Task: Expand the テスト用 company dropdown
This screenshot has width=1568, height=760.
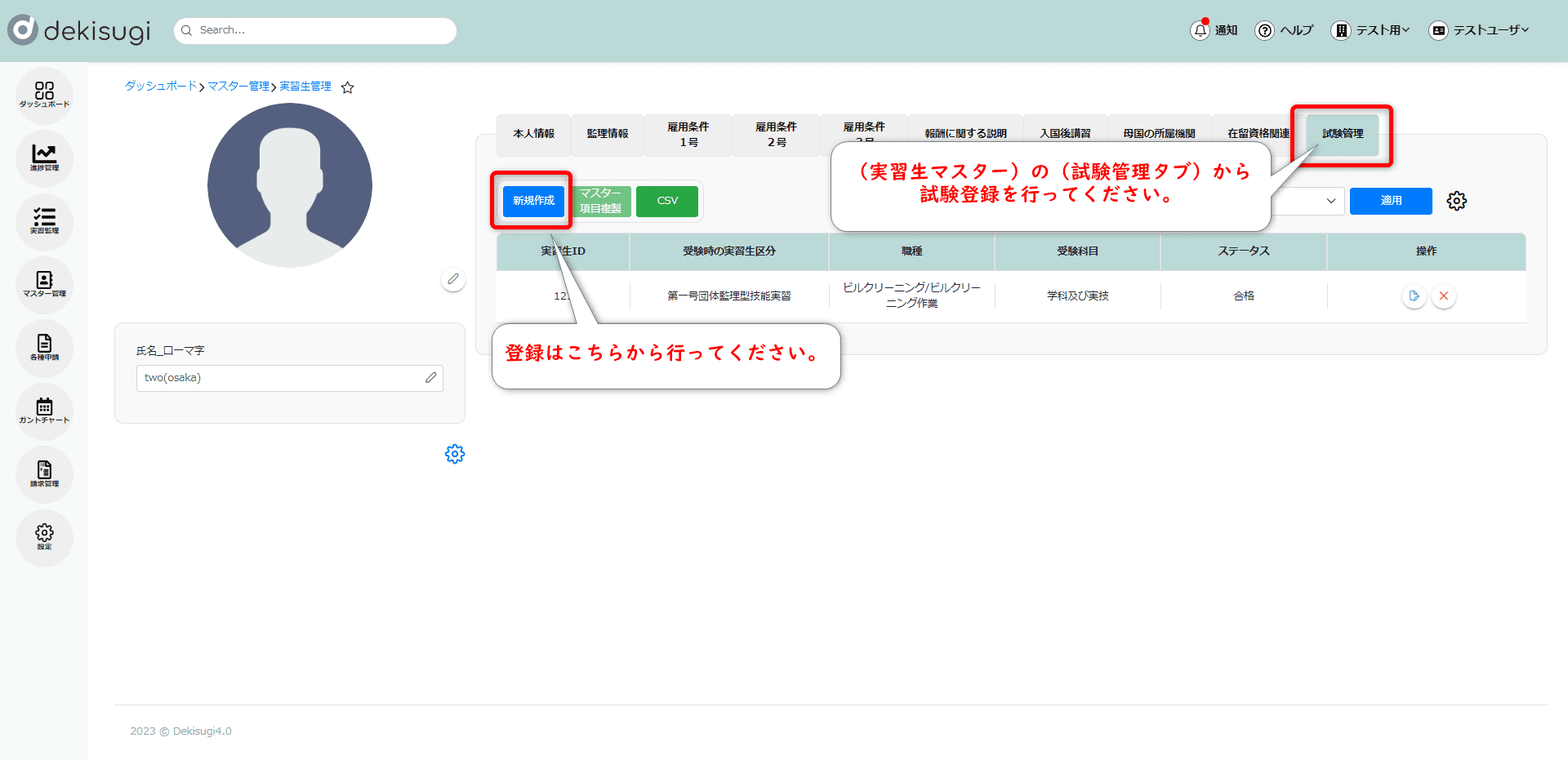Action: 1371,30
